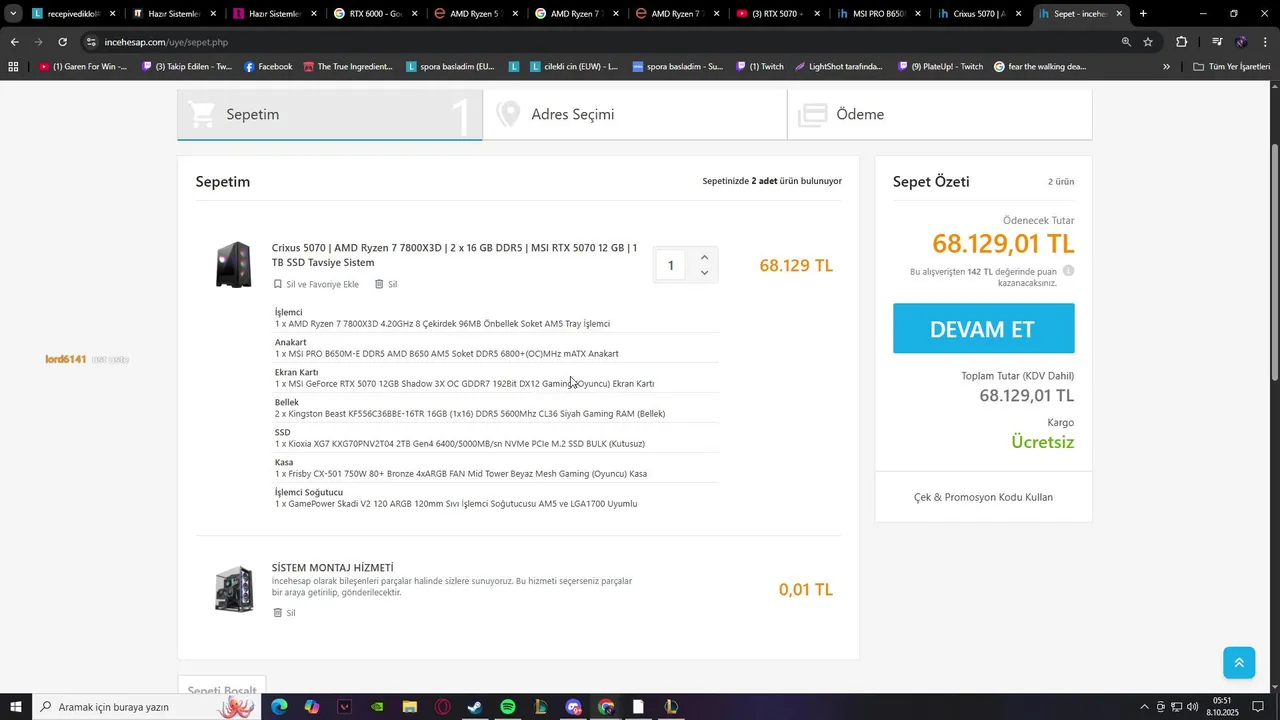Screen dimensions: 1280x720
Task: Click the quantity field showing 1
Action: [671, 265]
